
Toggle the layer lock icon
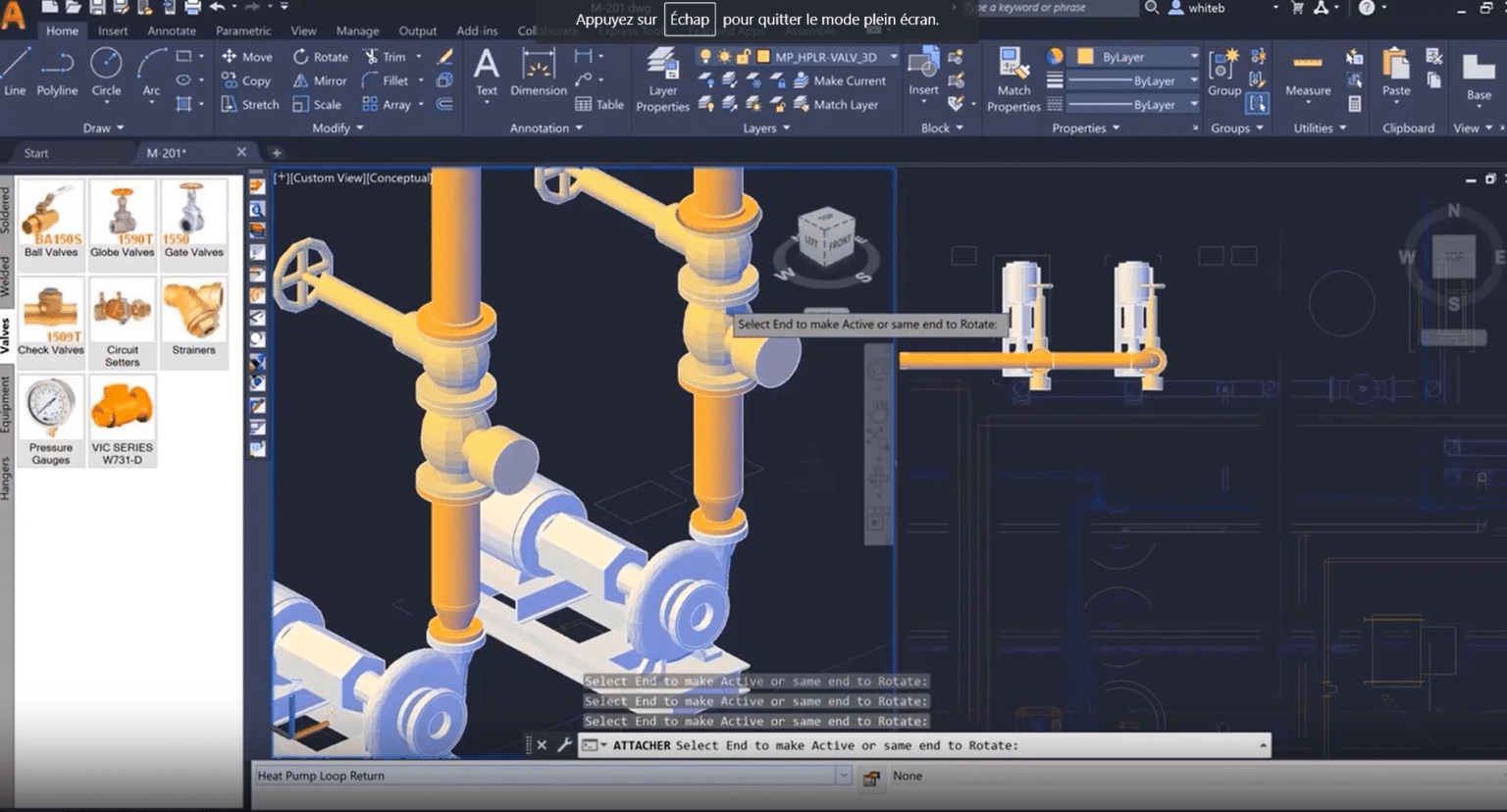(743, 57)
